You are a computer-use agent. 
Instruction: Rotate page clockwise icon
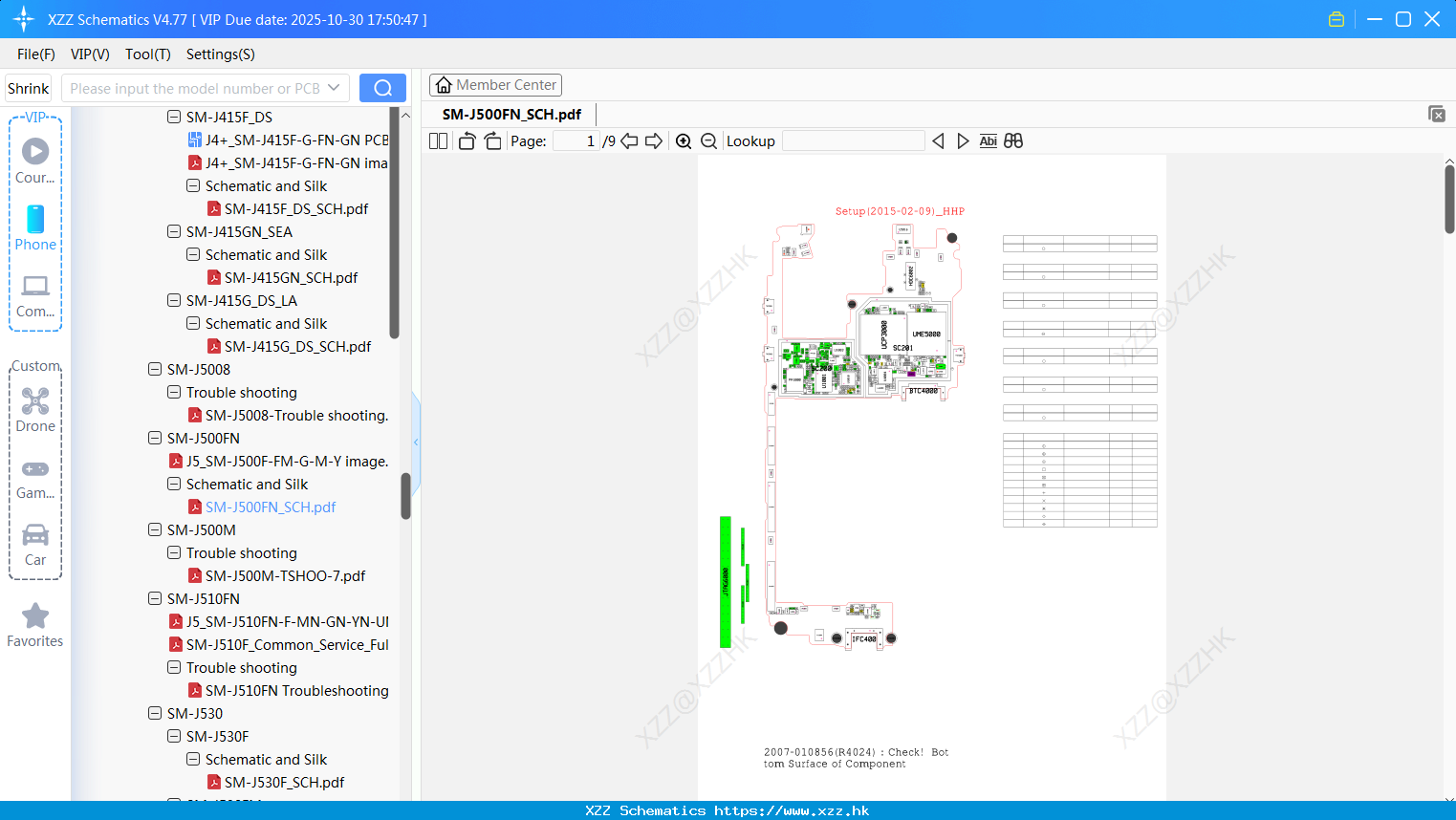pos(492,140)
